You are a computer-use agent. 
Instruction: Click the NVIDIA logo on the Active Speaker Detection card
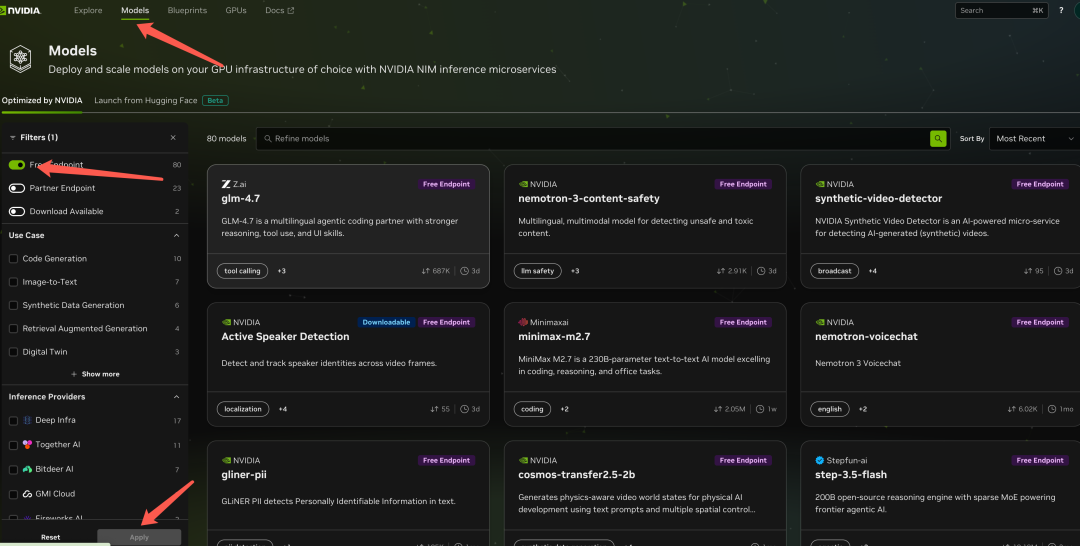pos(226,322)
